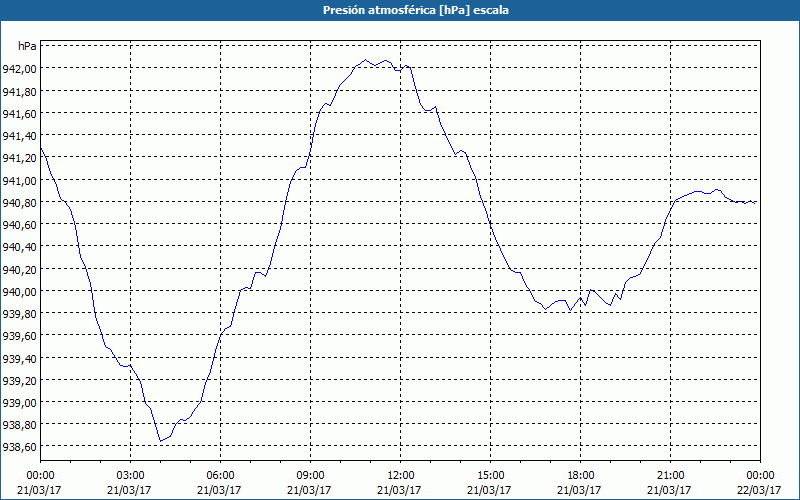Click the 941,80 axis value
800x500 pixels.
pos(19,91)
